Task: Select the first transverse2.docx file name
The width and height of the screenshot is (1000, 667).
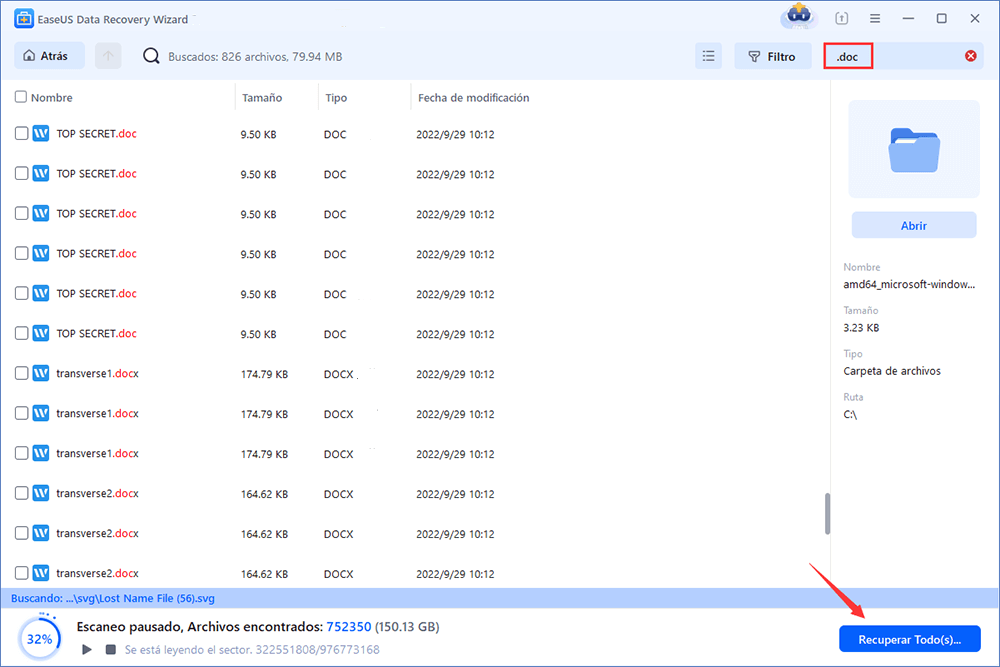Action: coord(97,494)
